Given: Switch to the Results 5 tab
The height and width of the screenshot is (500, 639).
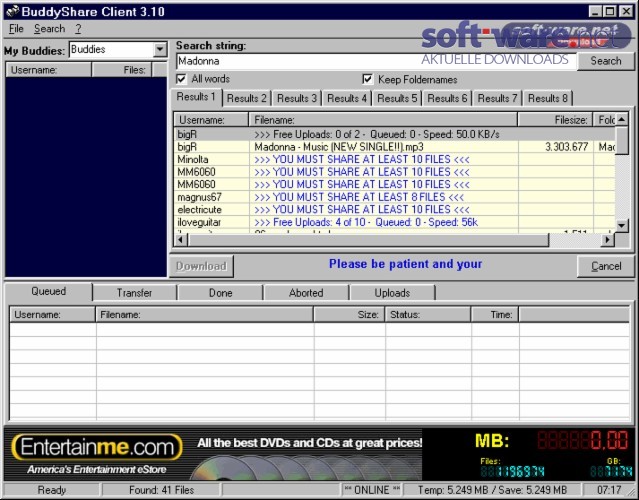Looking at the screenshot, I should click(397, 98).
